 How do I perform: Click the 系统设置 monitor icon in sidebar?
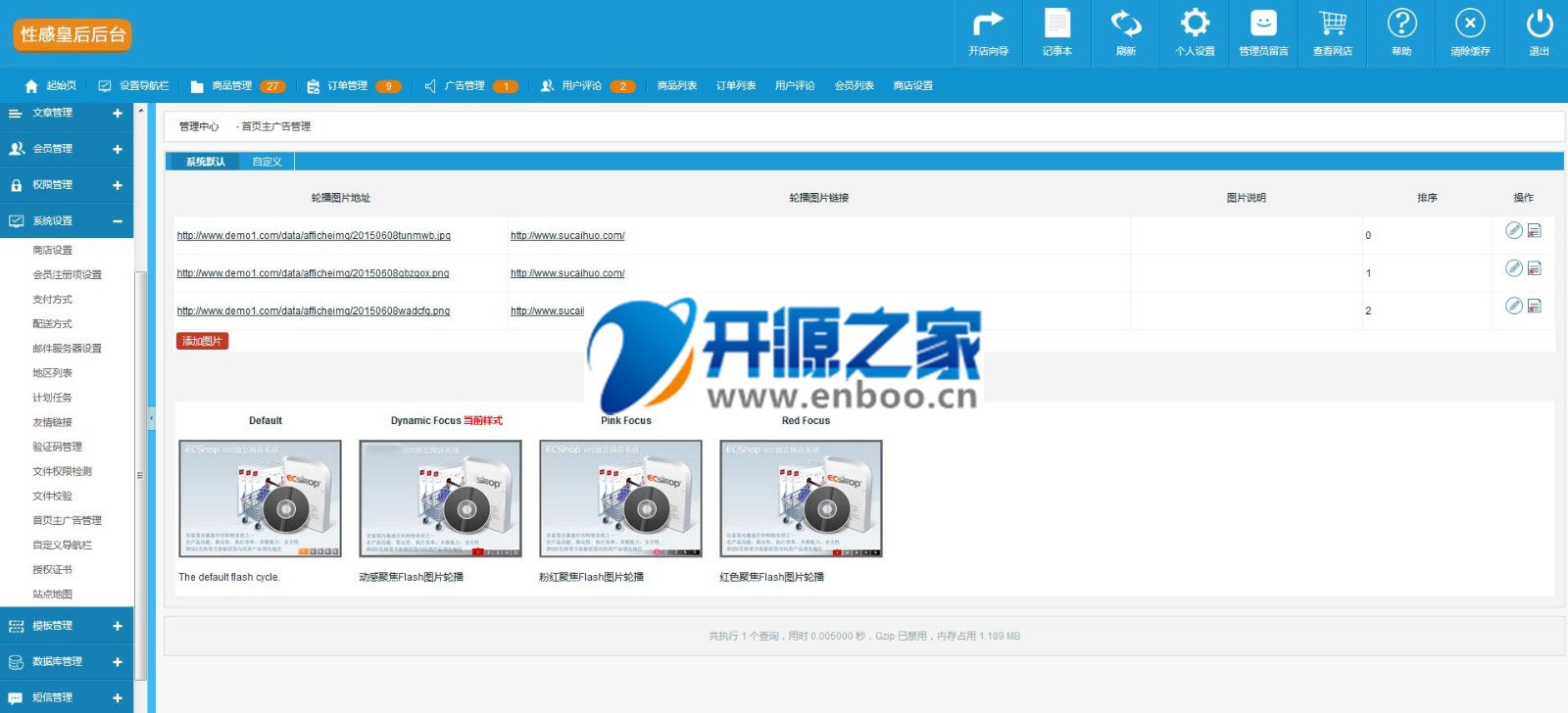[x=16, y=221]
